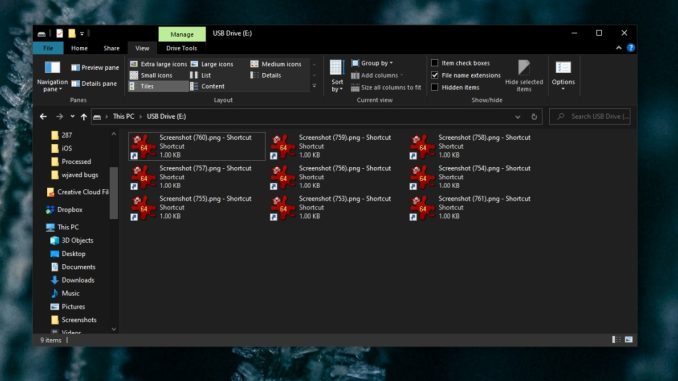
Task: Show Hidden items checkbox
Action: coord(435,87)
